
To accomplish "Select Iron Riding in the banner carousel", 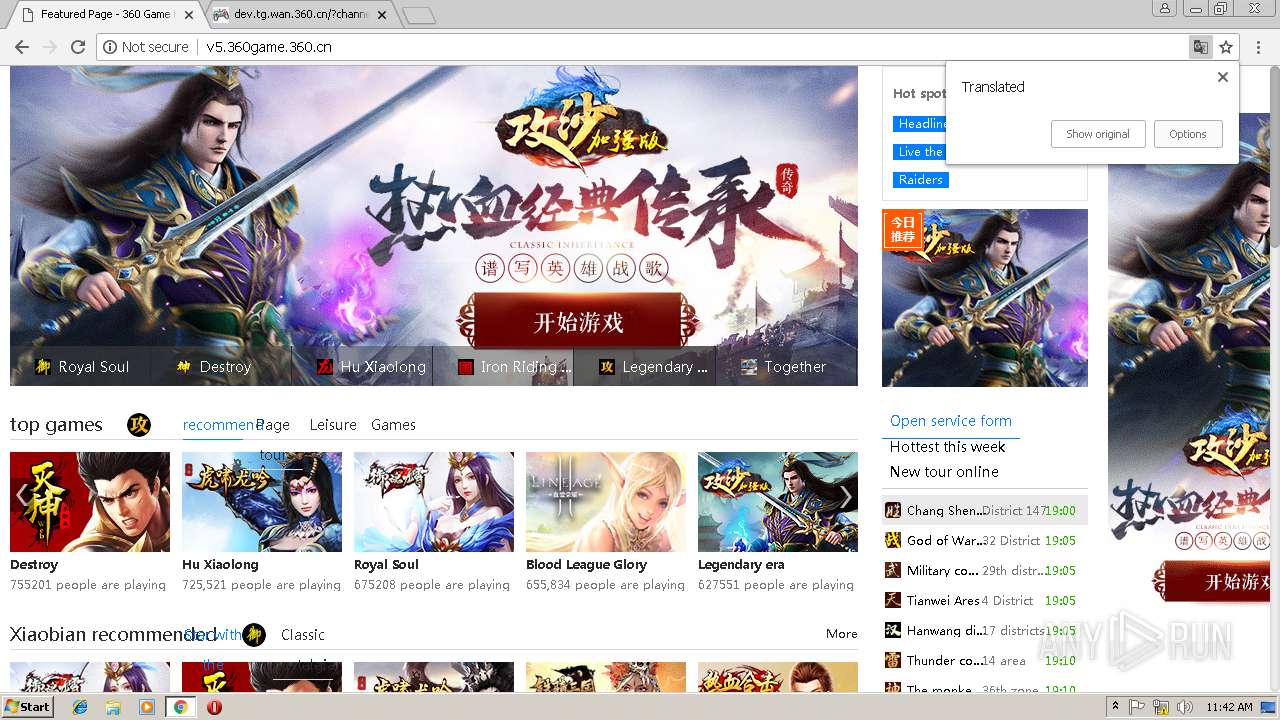I will pyautogui.click(x=504, y=367).
